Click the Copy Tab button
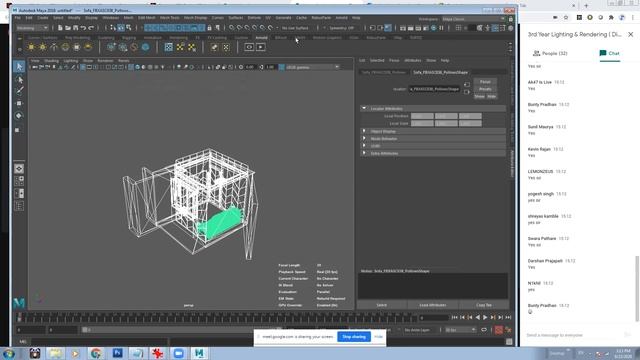This screenshot has width=640, height=360. [484, 305]
